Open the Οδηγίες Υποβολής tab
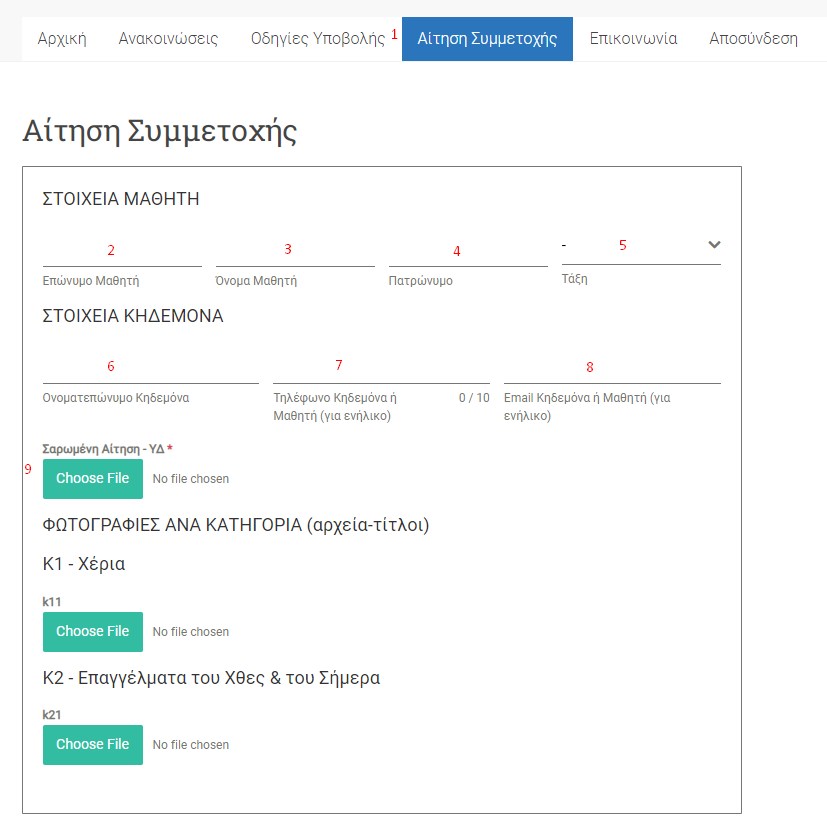The width and height of the screenshot is (827, 825). pyautogui.click(x=317, y=39)
